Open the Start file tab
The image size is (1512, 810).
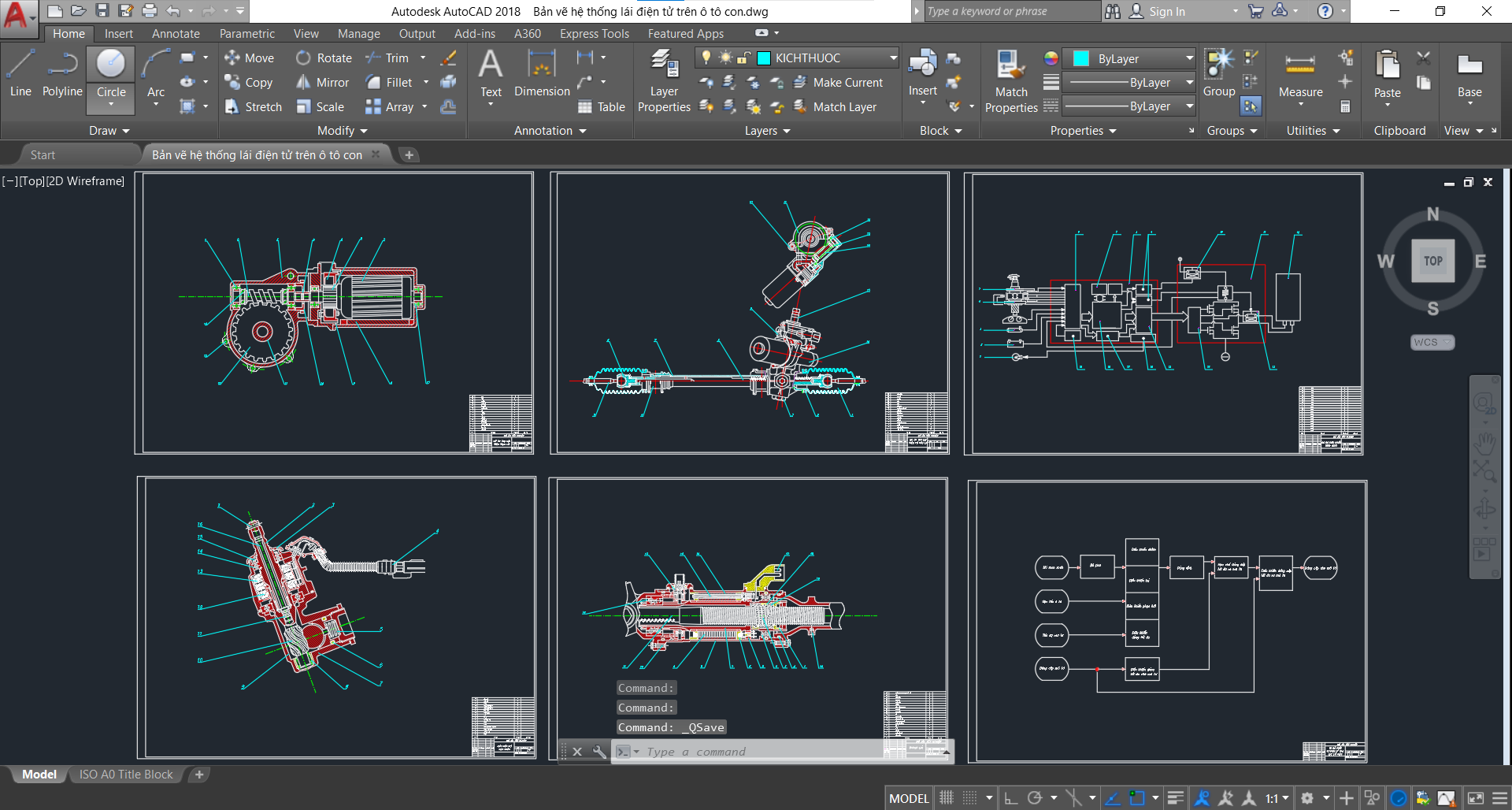(43, 154)
